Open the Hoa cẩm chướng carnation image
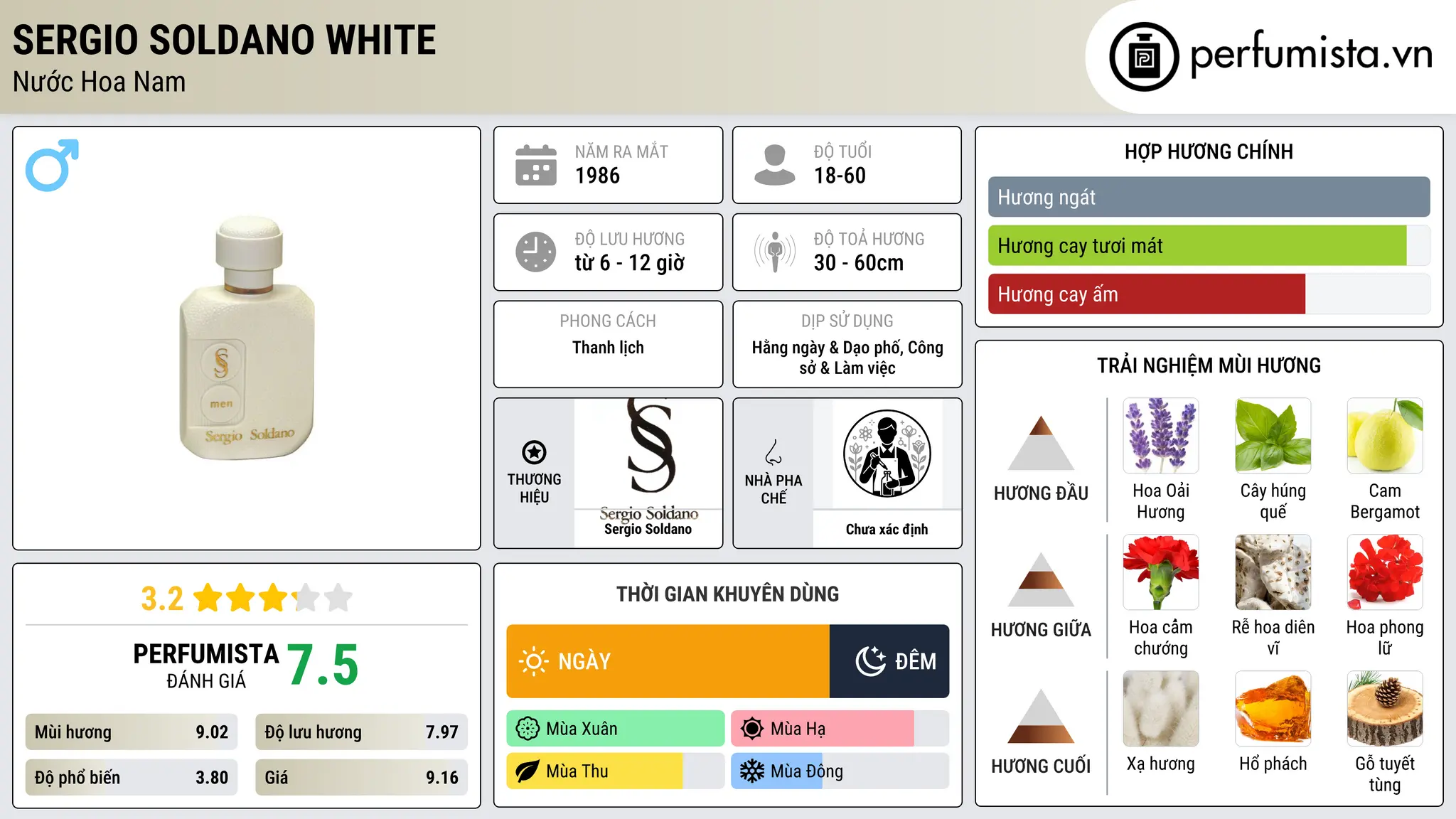The width and height of the screenshot is (1456, 819). [1161, 572]
